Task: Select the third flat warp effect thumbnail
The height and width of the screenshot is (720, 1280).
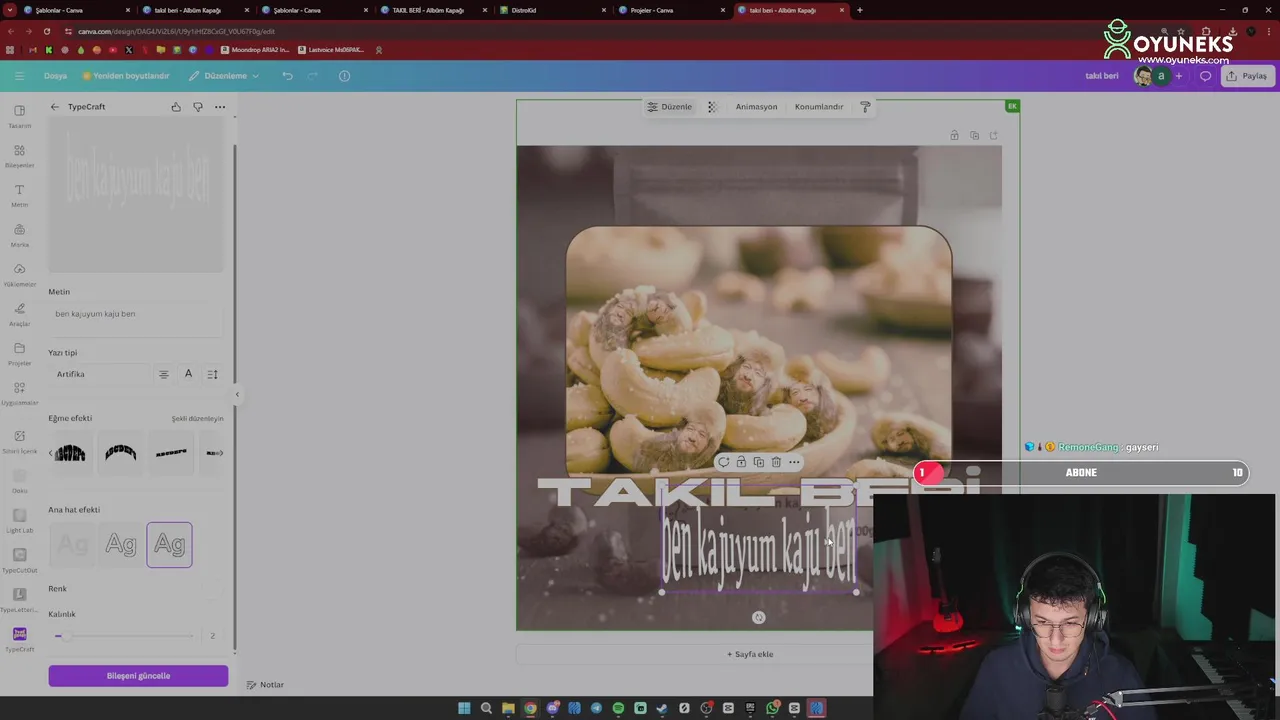Action: [171, 453]
